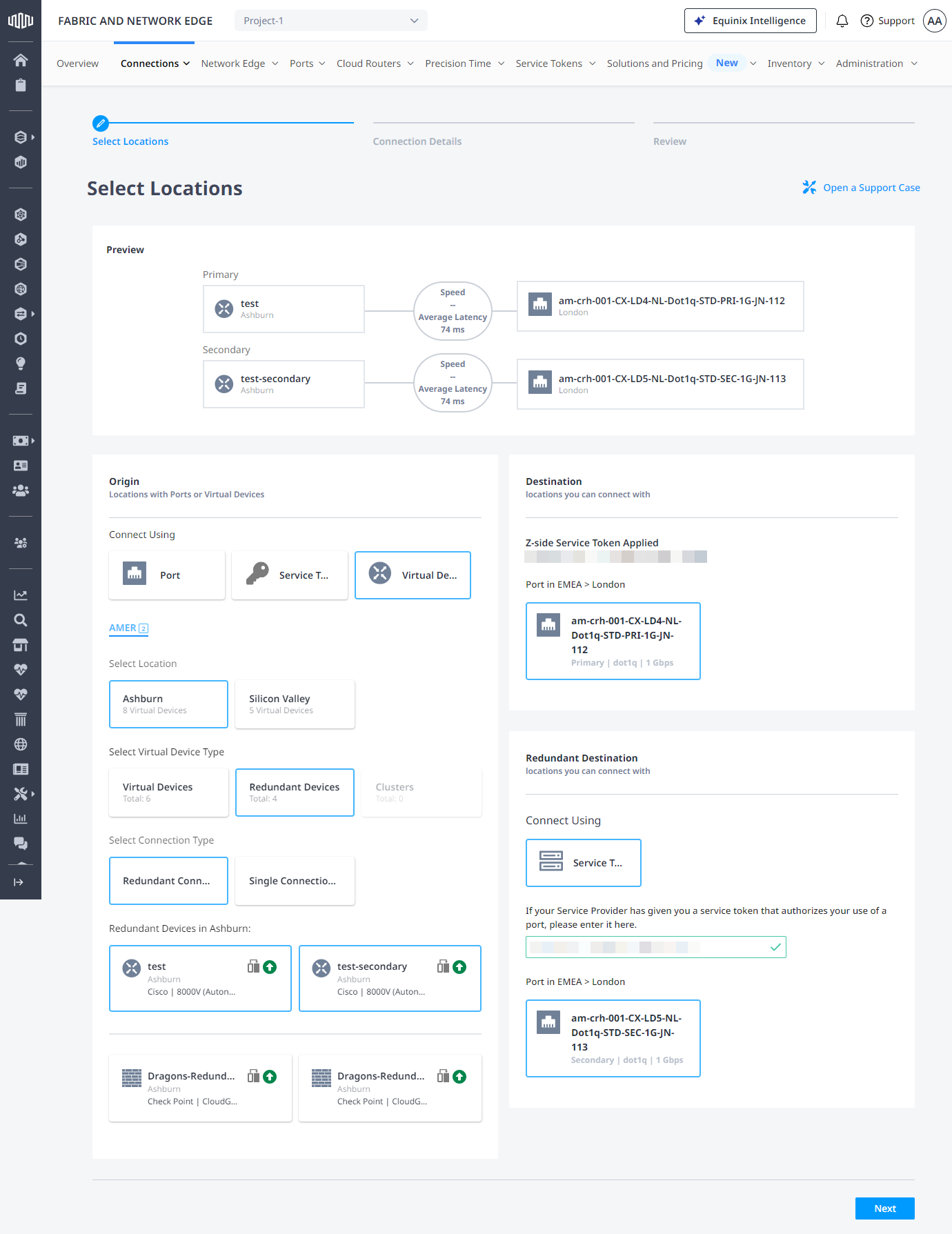The image size is (952, 1234).
Task: Jump to the Review step
Action: [x=670, y=141]
